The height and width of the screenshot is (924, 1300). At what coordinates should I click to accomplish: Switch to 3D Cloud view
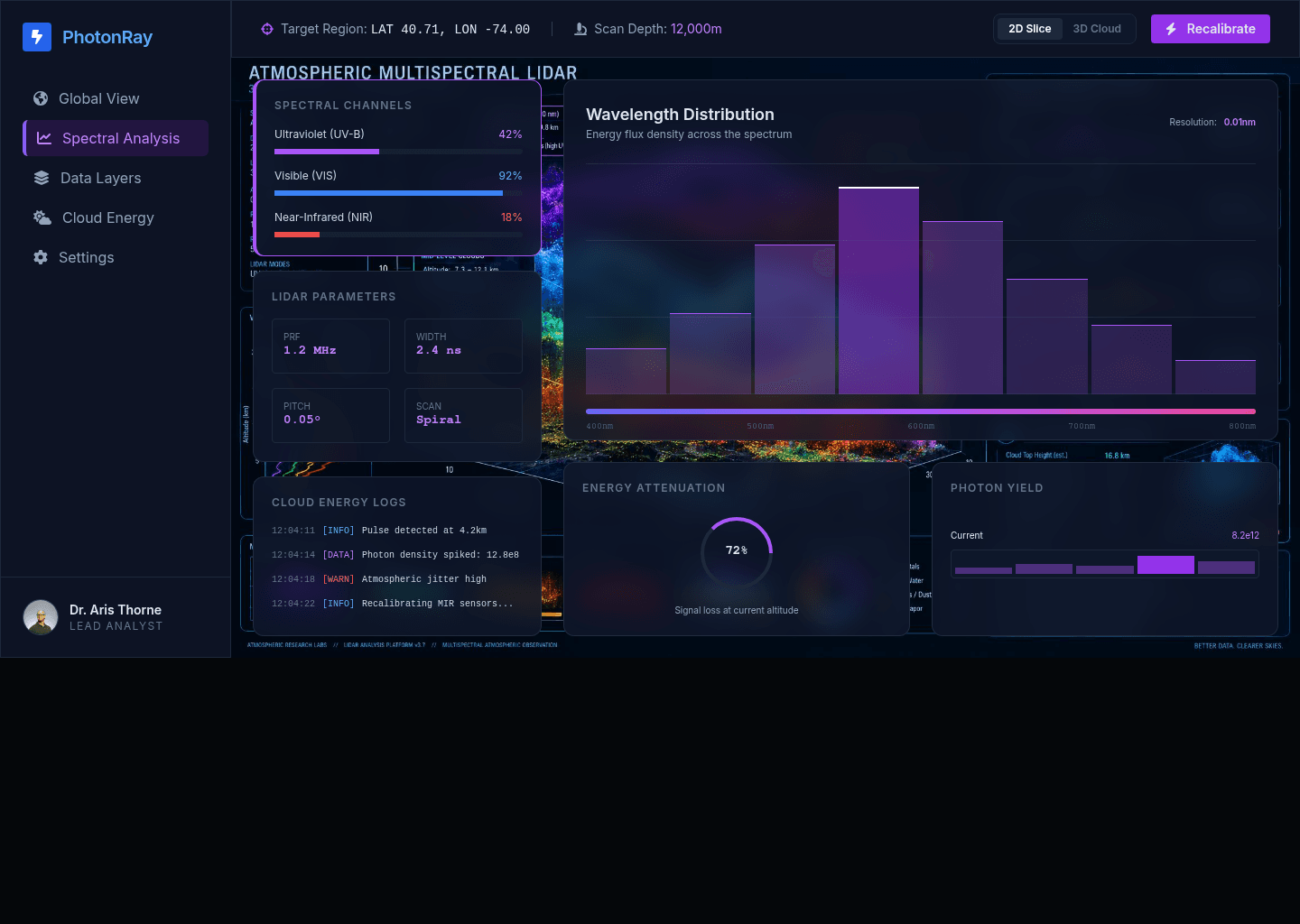(x=1097, y=29)
